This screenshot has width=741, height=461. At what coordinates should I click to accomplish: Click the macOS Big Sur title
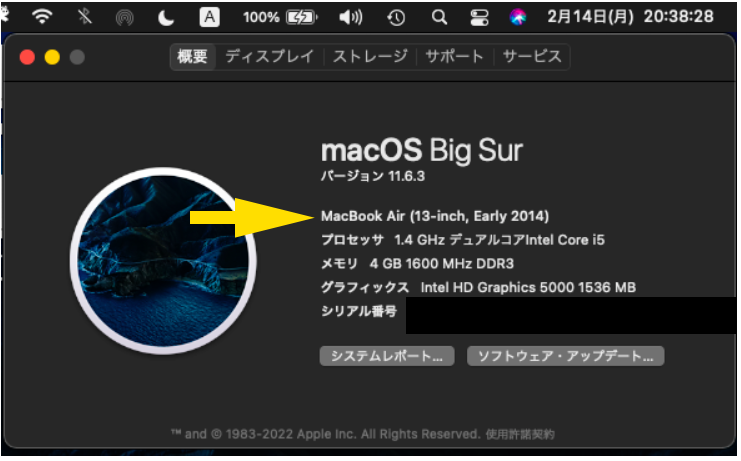pyautogui.click(x=422, y=150)
